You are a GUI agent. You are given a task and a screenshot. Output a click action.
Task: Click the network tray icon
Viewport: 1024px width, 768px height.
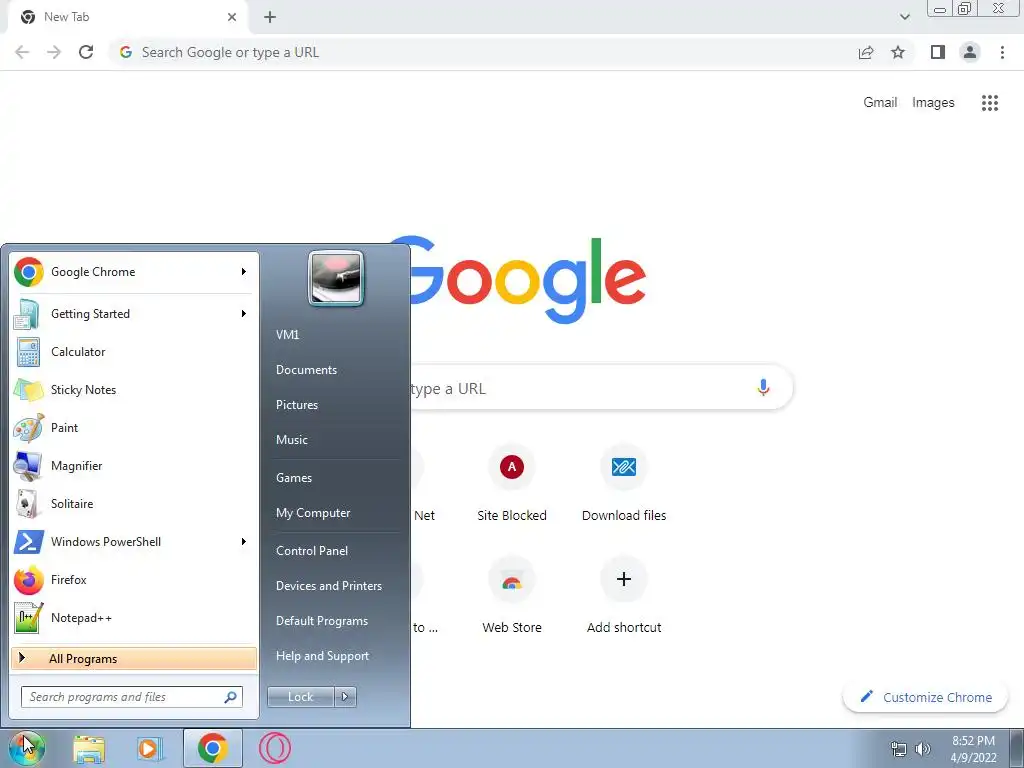pyautogui.click(x=899, y=749)
